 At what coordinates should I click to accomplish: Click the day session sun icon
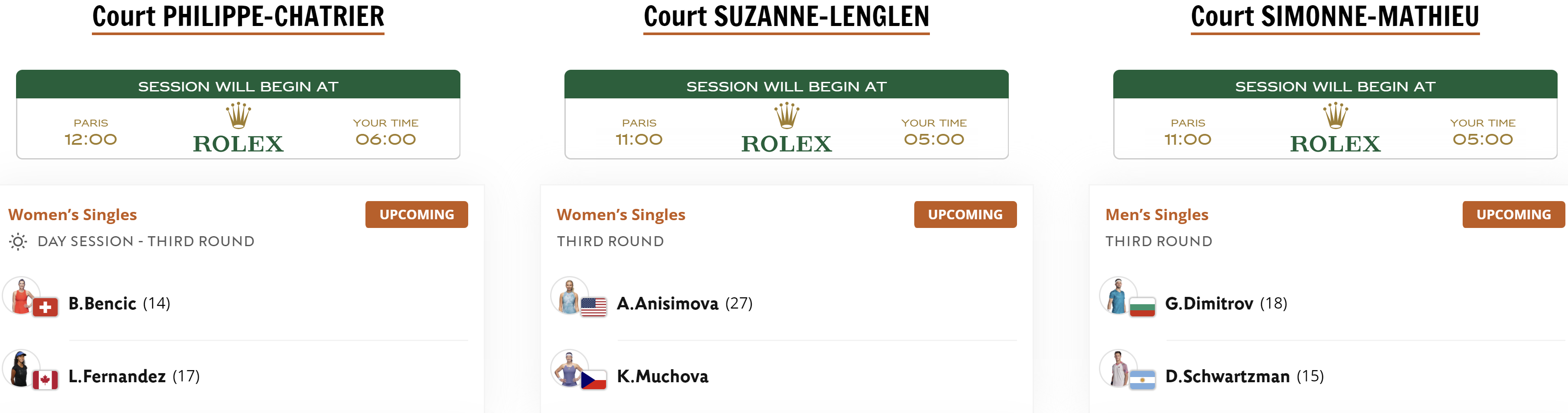click(x=18, y=241)
